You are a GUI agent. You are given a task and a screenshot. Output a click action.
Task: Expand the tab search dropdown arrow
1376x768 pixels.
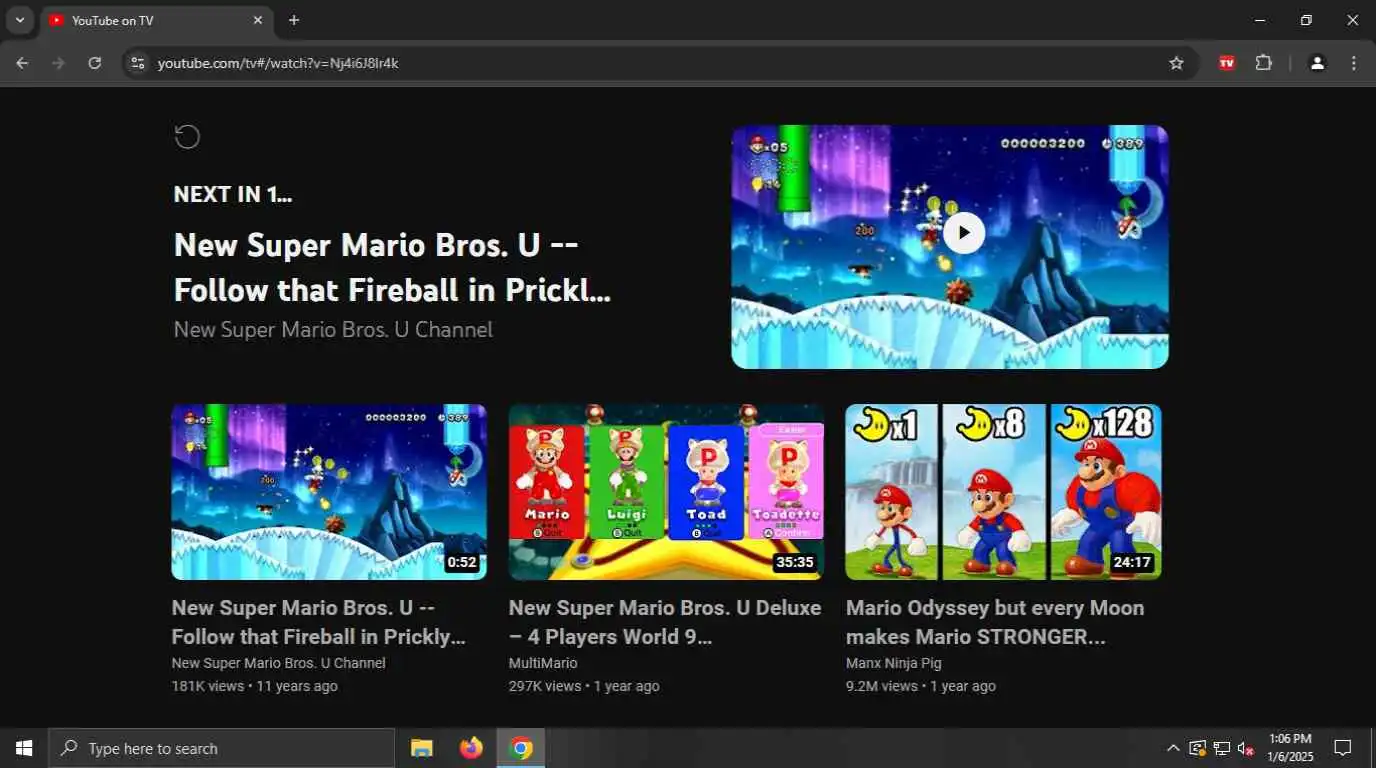pyautogui.click(x=19, y=20)
